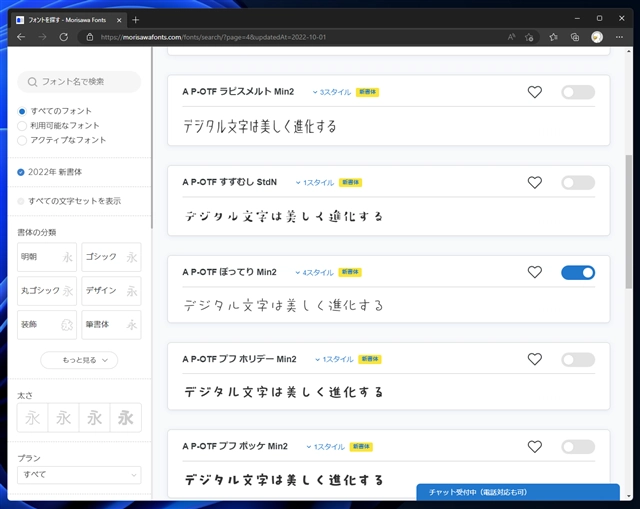Favorite the すずむし StdN font with heart icon
The image size is (640, 509).
pos(535,182)
